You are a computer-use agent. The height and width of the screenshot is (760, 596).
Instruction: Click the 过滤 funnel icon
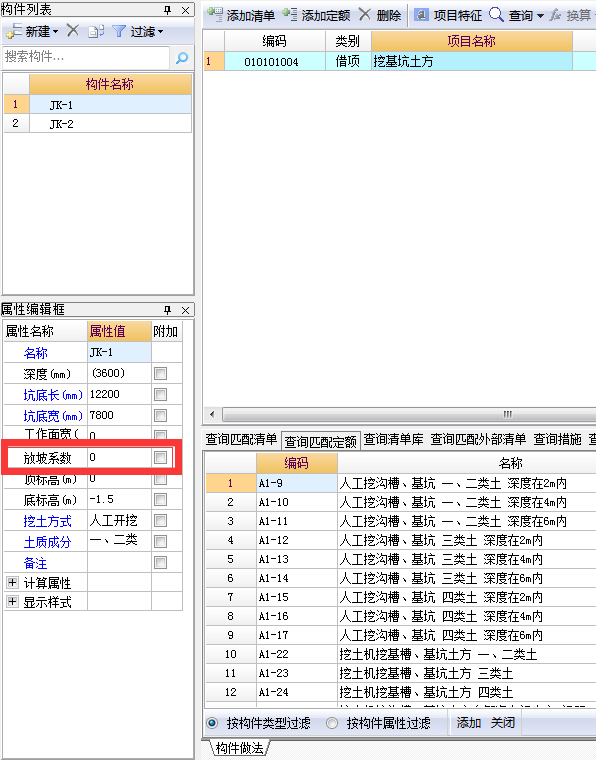(x=119, y=32)
